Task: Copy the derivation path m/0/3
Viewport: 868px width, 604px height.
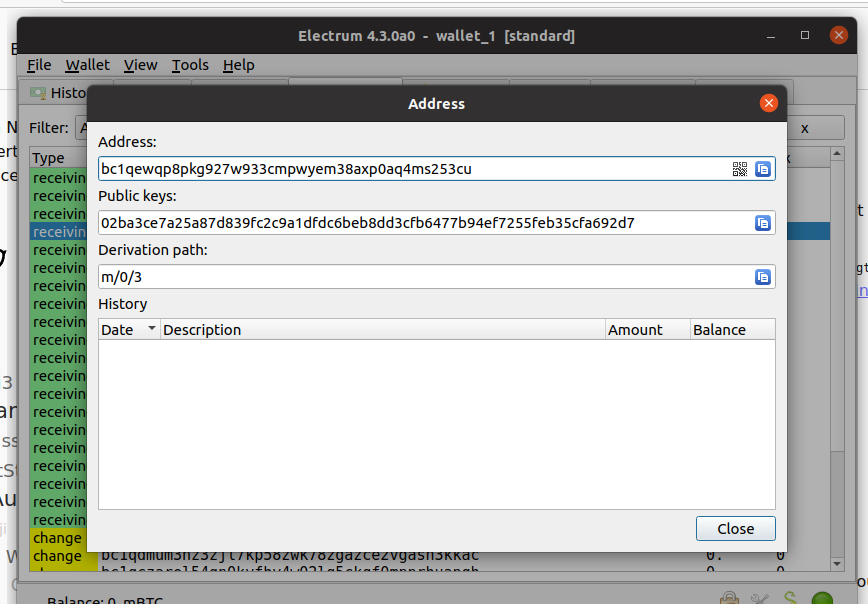Action: coord(762,277)
